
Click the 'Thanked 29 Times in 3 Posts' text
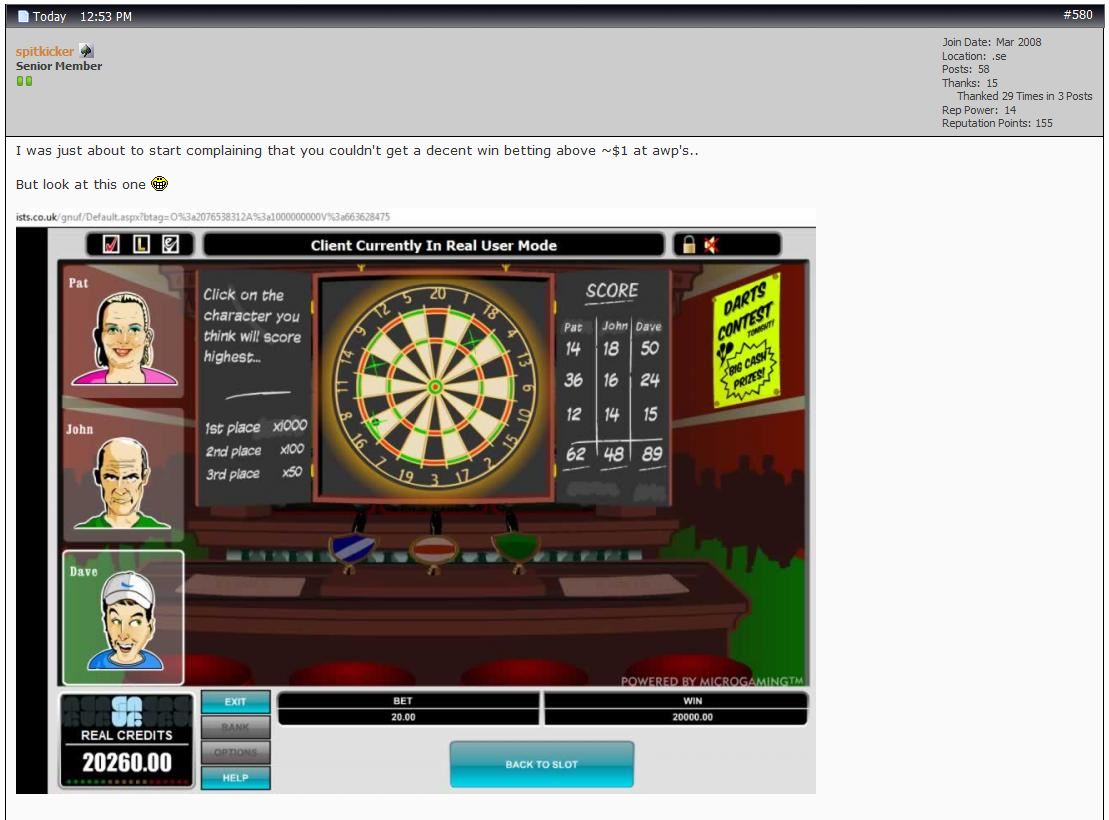click(1025, 96)
